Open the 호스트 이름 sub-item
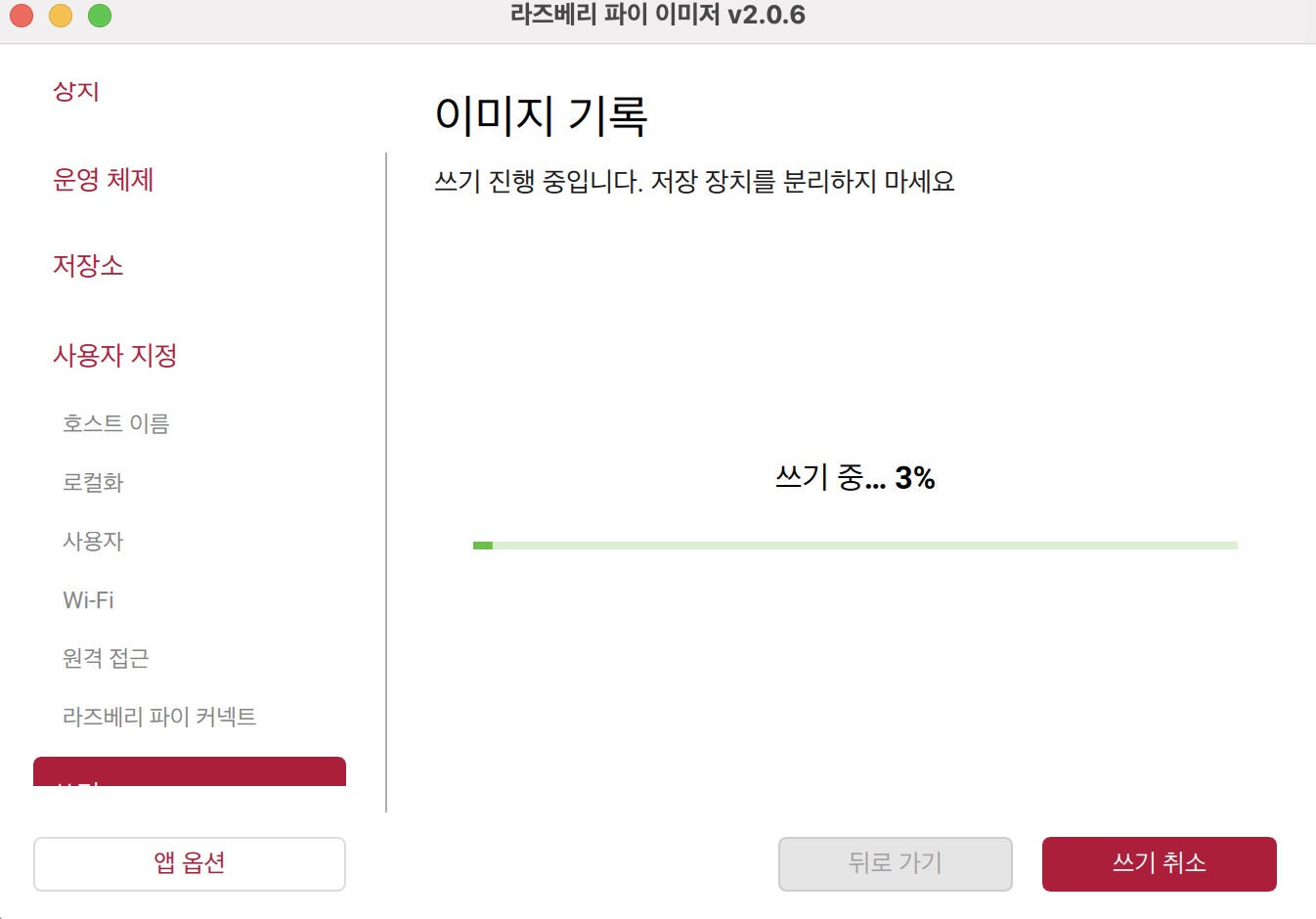 point(115,423)
